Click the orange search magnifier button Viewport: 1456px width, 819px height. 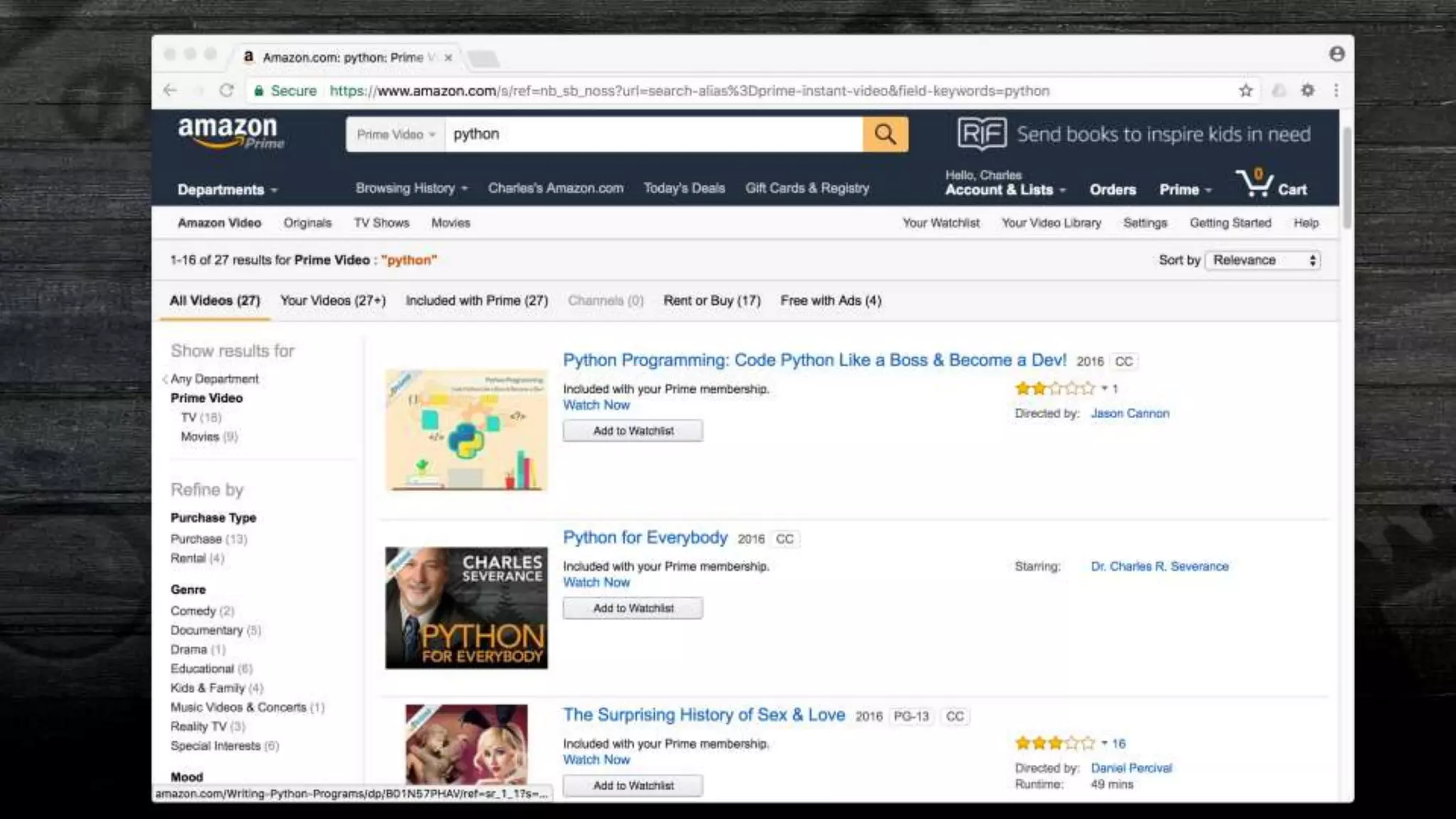885,134
